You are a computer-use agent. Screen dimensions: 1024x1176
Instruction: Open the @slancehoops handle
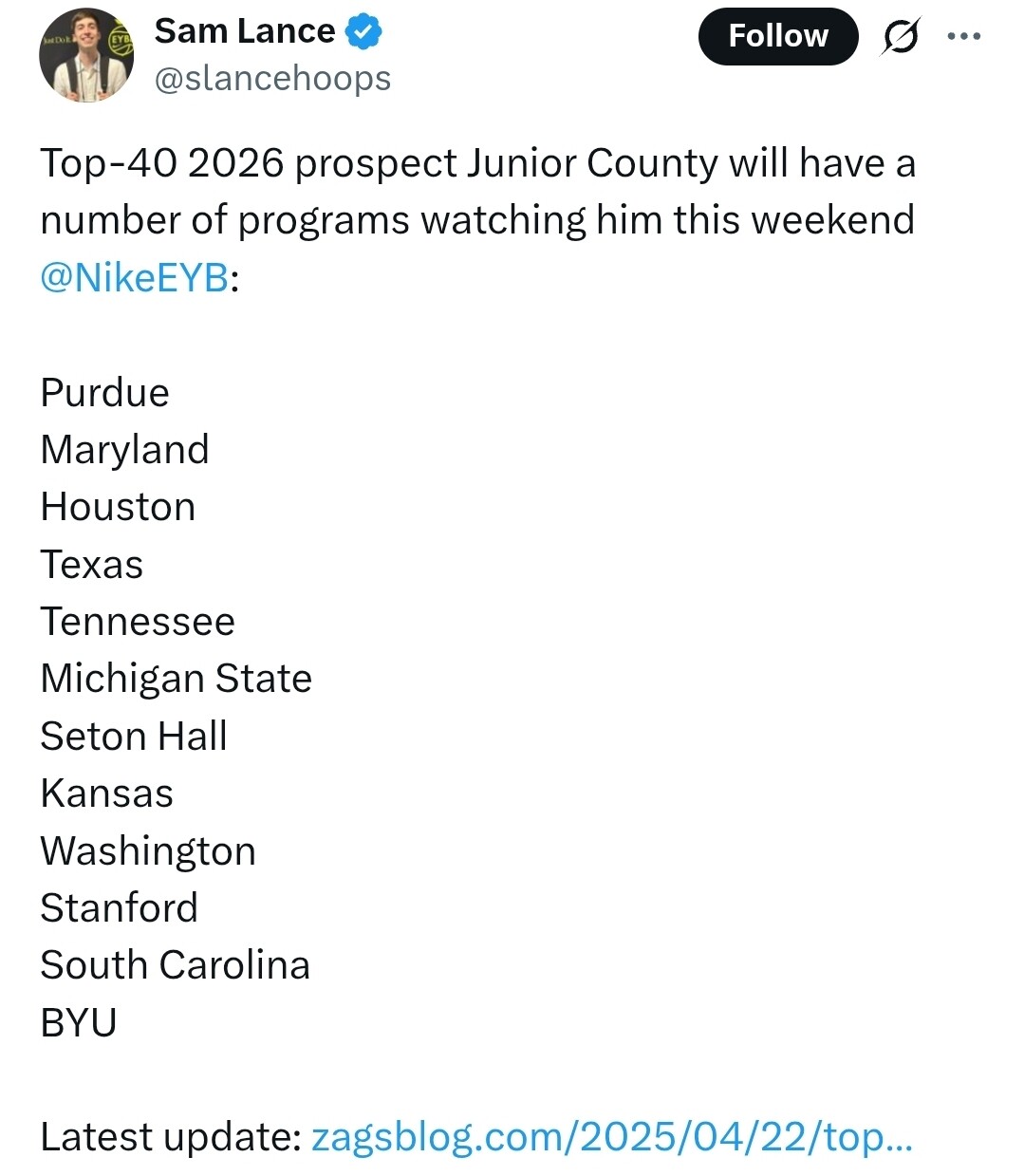[272, 78]
